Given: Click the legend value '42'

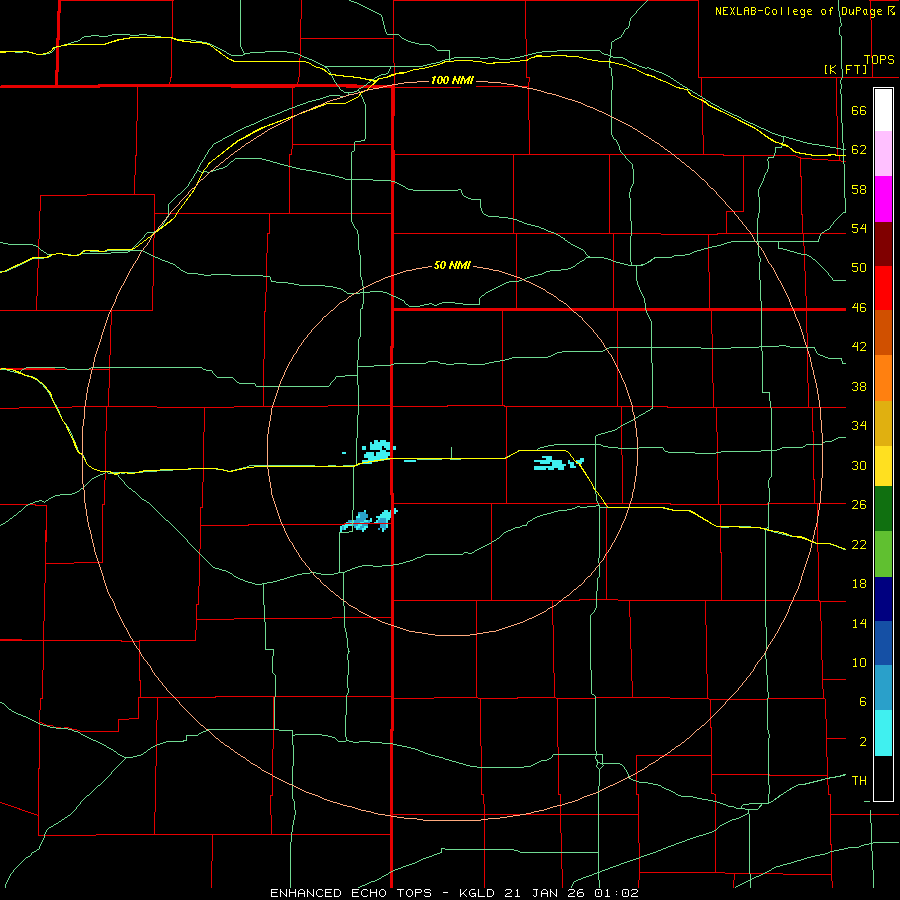Looking at the screenshot, I should point(859,347).
